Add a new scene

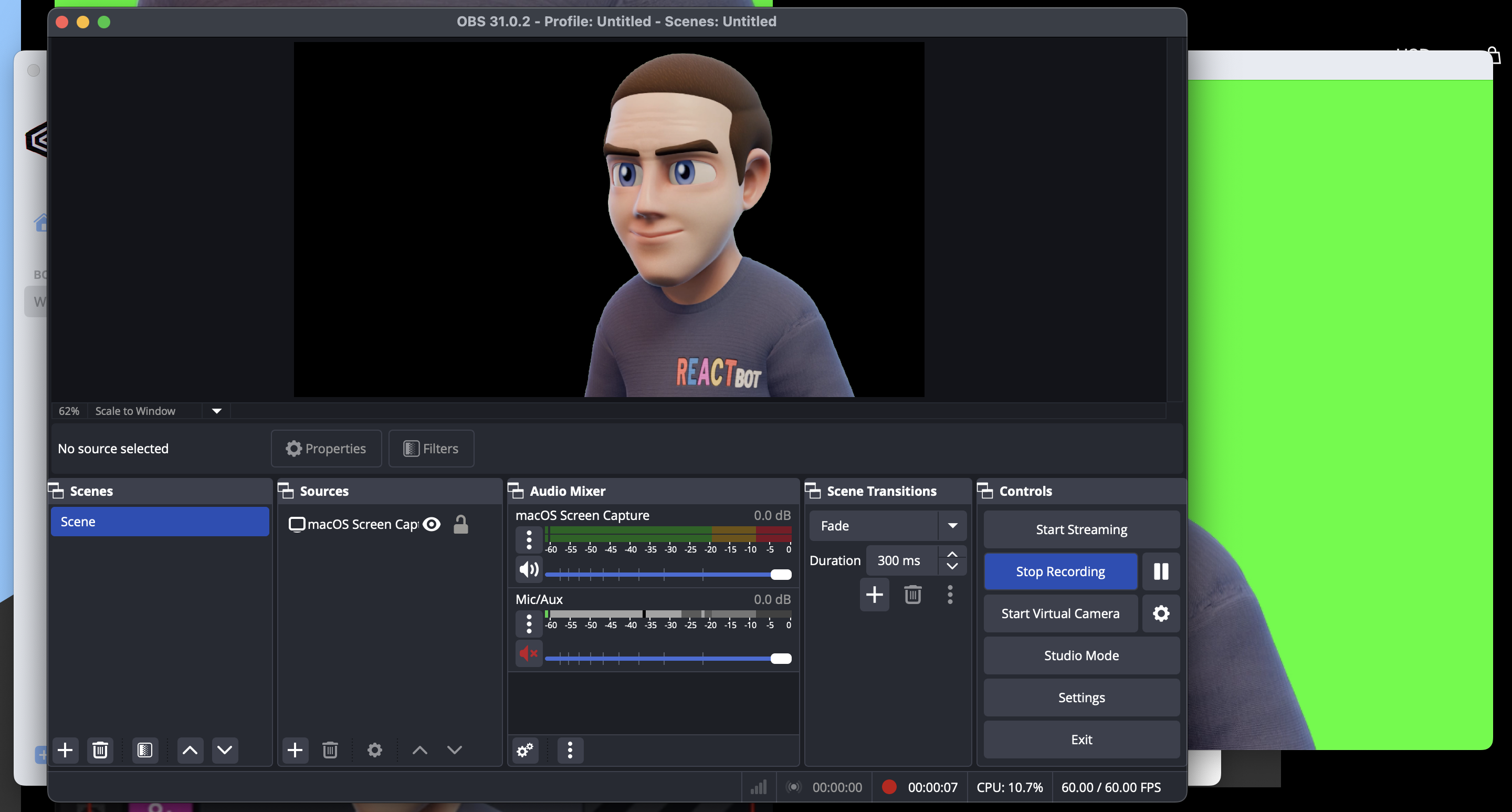[65, 751]
